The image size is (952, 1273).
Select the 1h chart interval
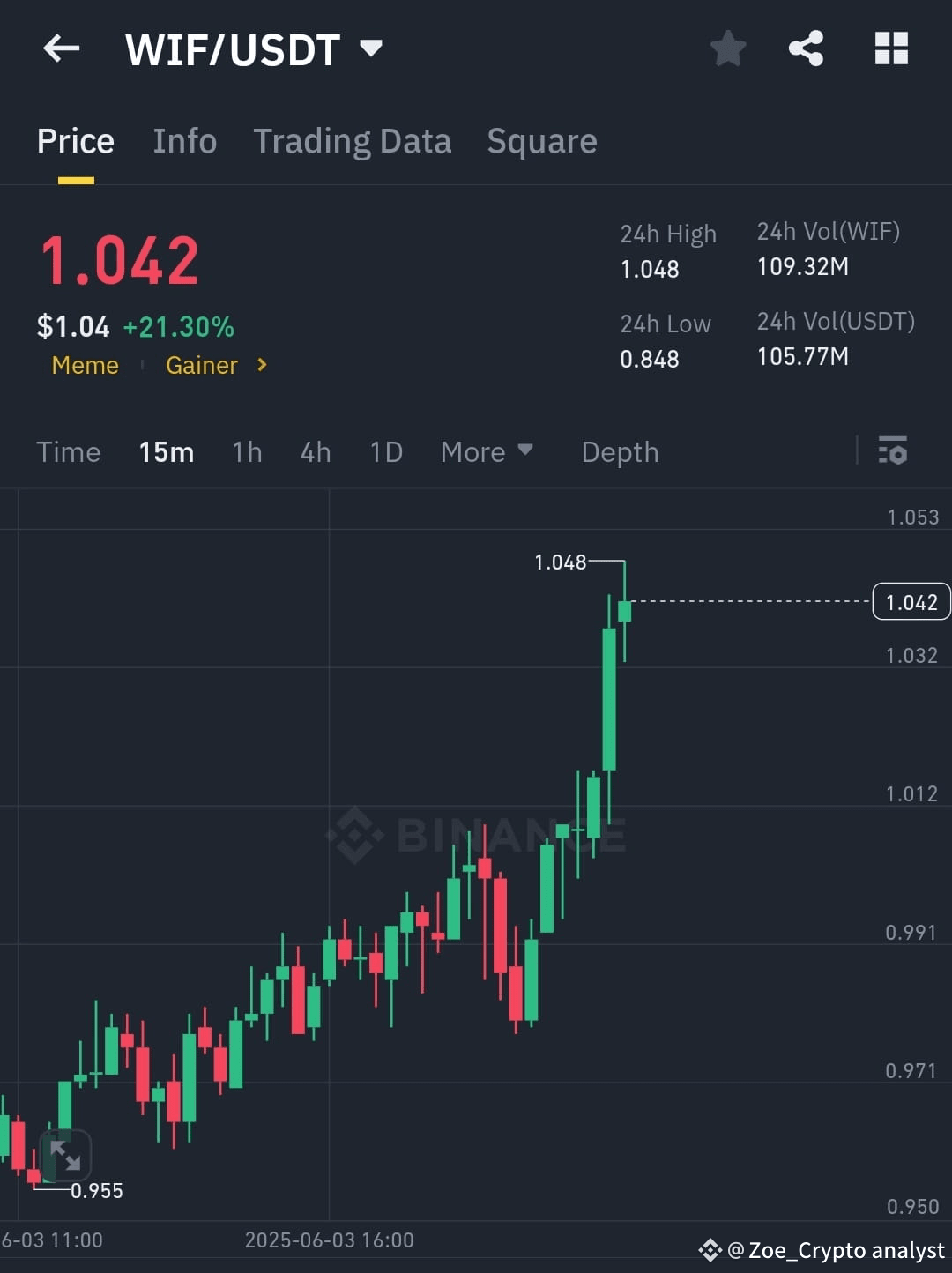(x=247, y=451)
